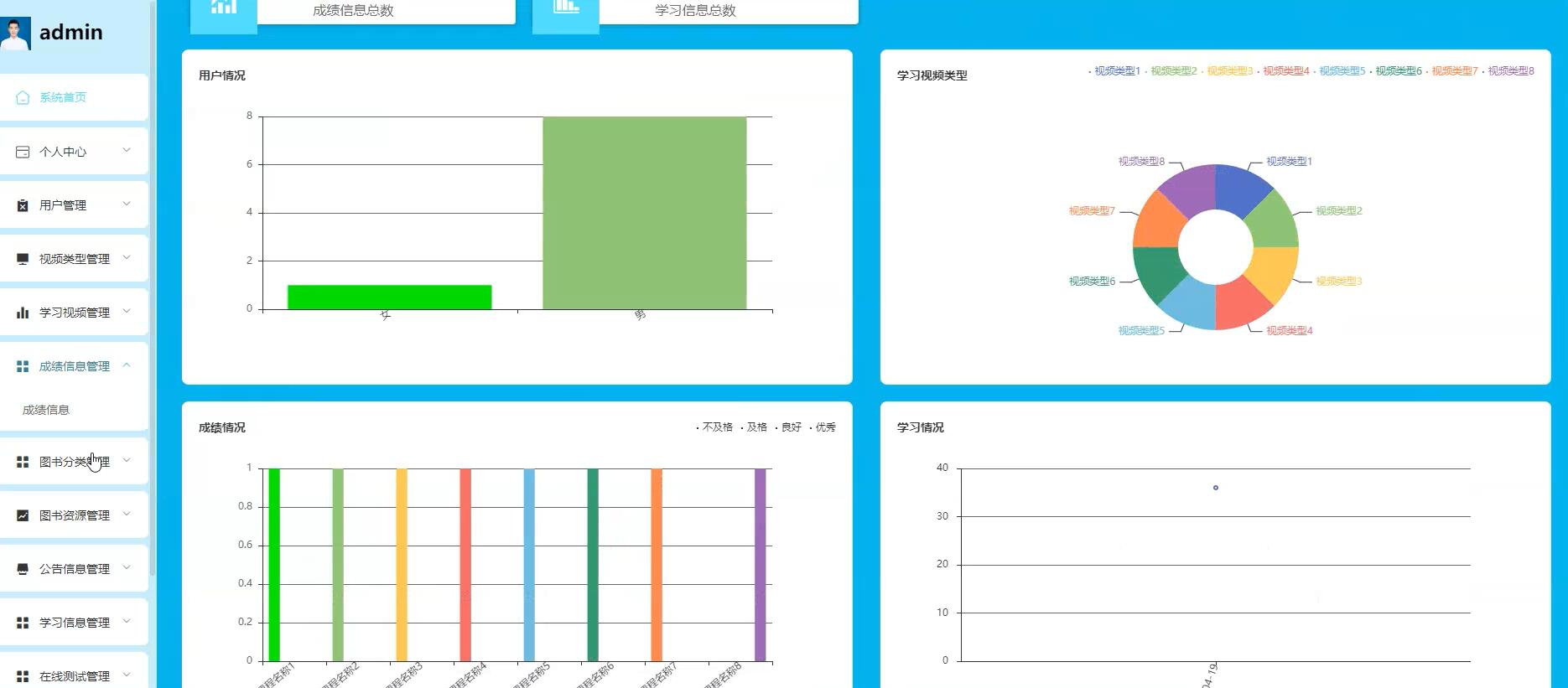Click the 视频类型管理 monitor icon
The height and width of the screenshot is (688, 1568).
coord(23,259)
